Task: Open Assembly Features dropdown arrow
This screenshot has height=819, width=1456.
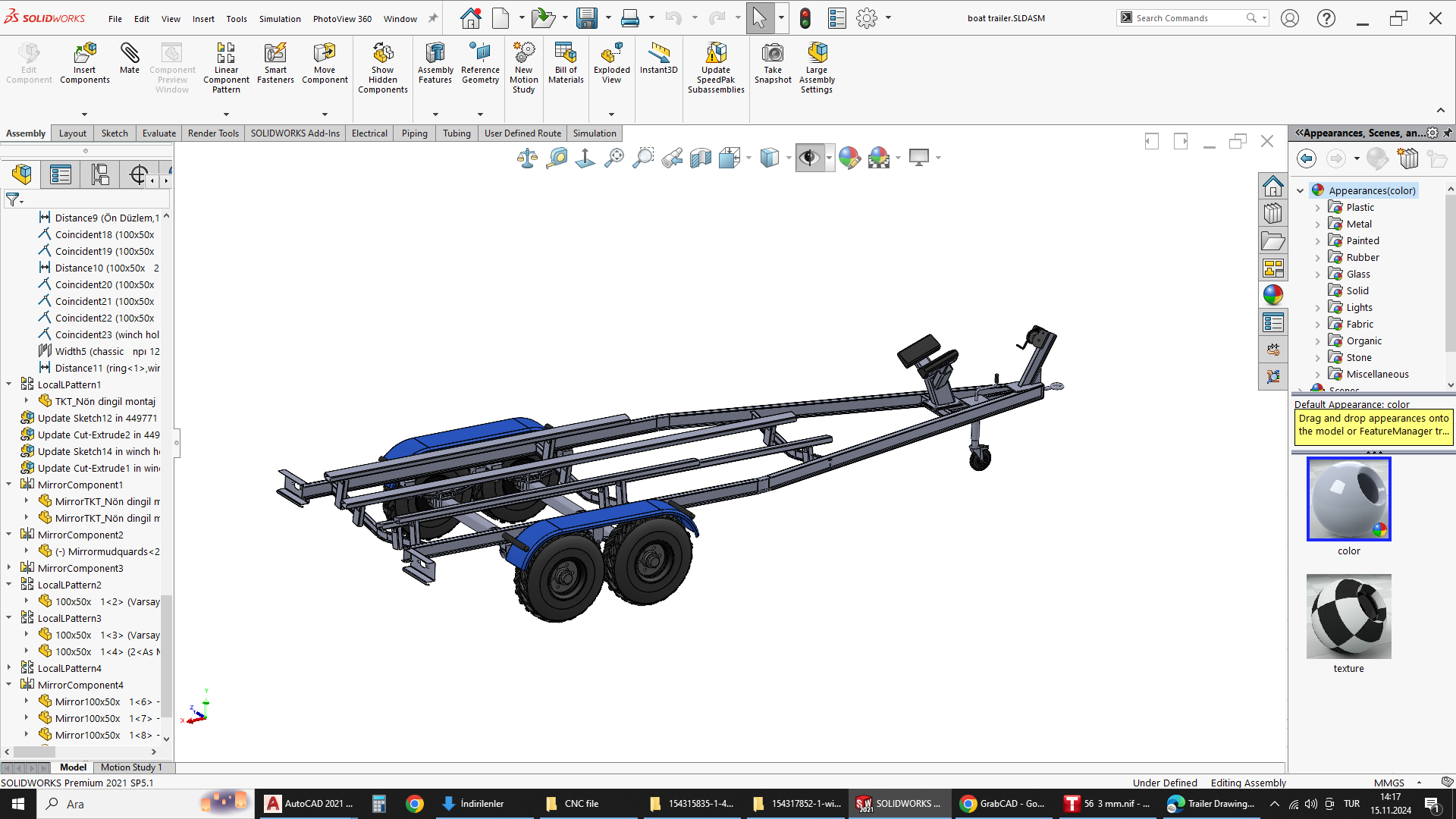Action: 435,115
